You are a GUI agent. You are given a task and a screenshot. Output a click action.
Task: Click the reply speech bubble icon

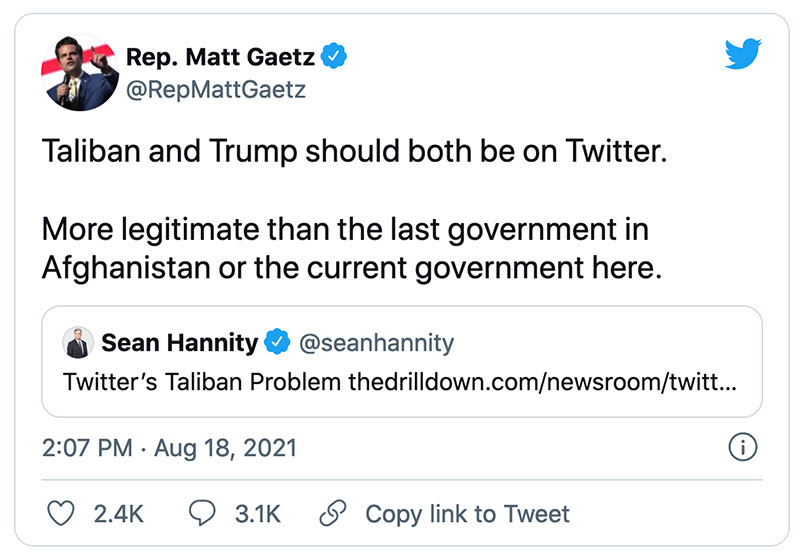[203, 514]
